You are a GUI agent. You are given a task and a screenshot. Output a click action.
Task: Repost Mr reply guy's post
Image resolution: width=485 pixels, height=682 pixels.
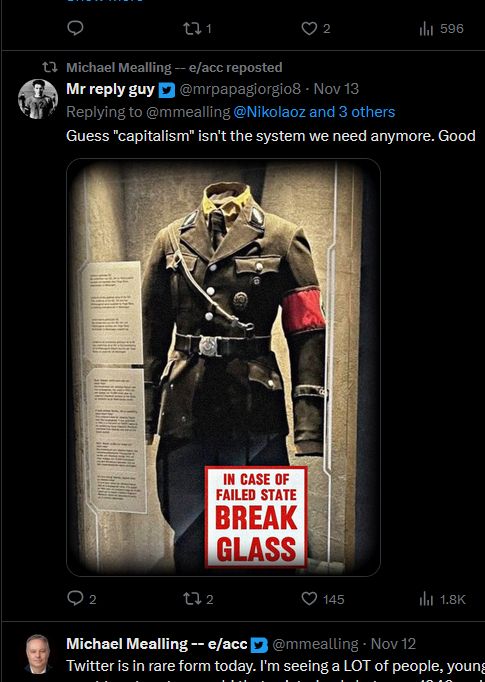198,599
